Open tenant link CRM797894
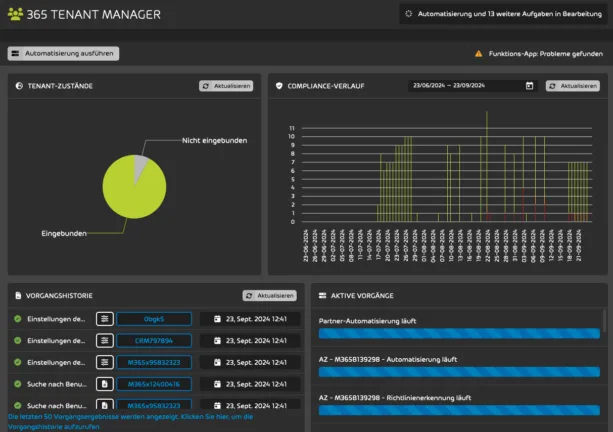Screen dimensions: 613x432 coord(153,340)
